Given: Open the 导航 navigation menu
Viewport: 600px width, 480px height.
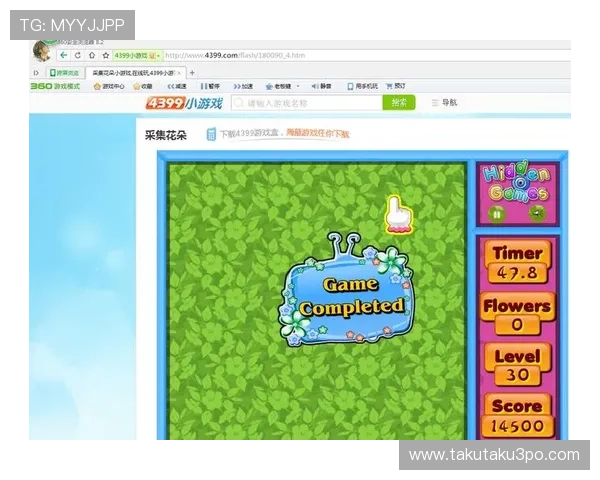Looking at the screenshot, I should pyautogui.click(x=444, y=103).
